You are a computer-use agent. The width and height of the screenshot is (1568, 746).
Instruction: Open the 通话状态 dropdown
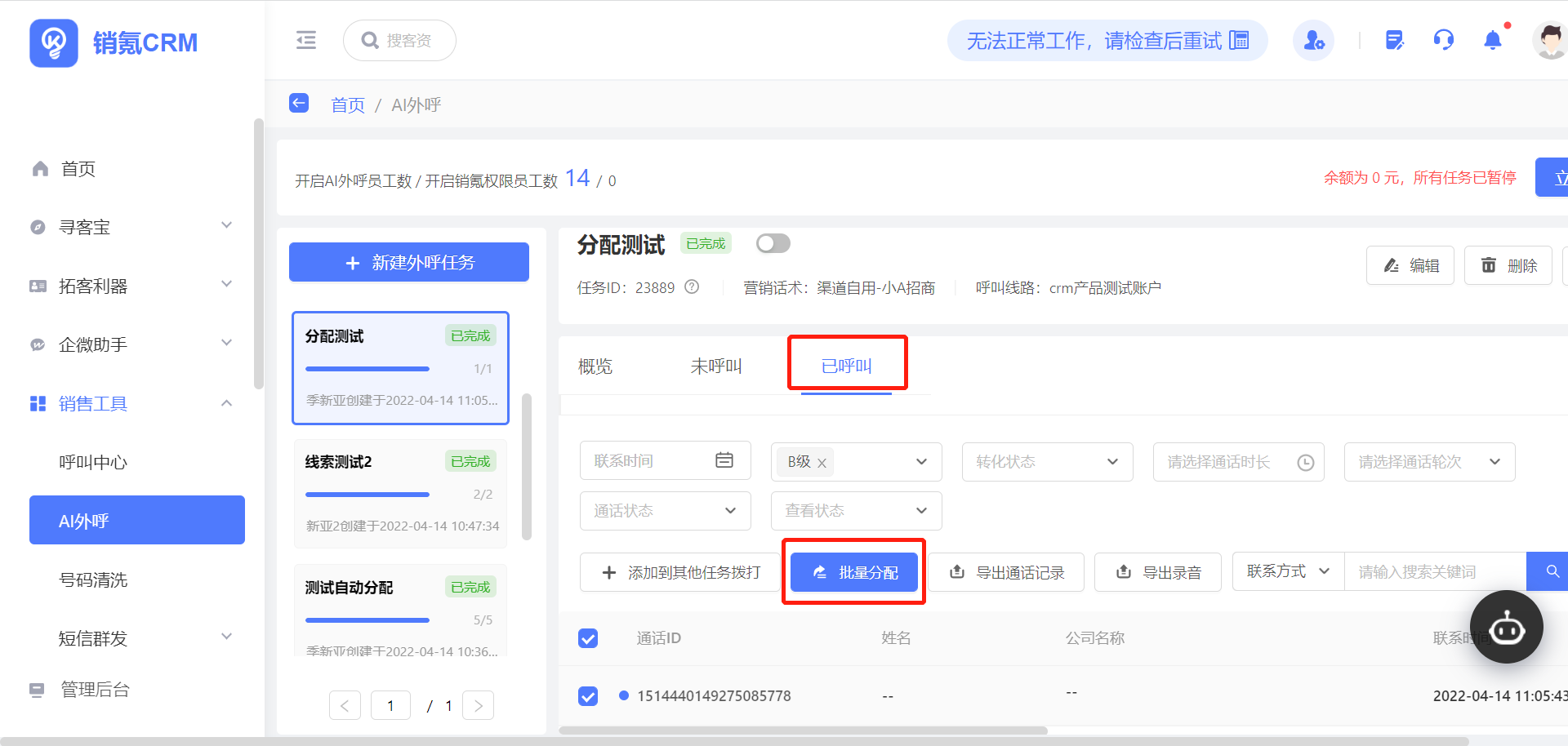pyautogui.click(x=665, y=511)
